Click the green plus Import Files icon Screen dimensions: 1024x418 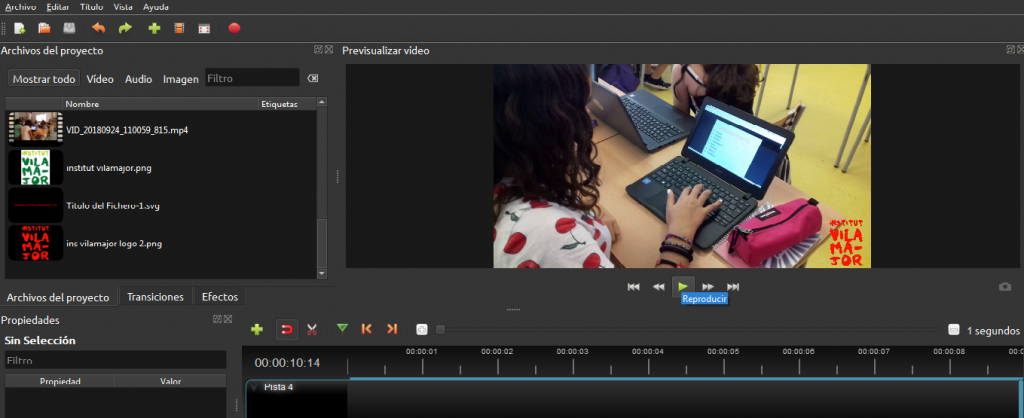click(154, 28)
